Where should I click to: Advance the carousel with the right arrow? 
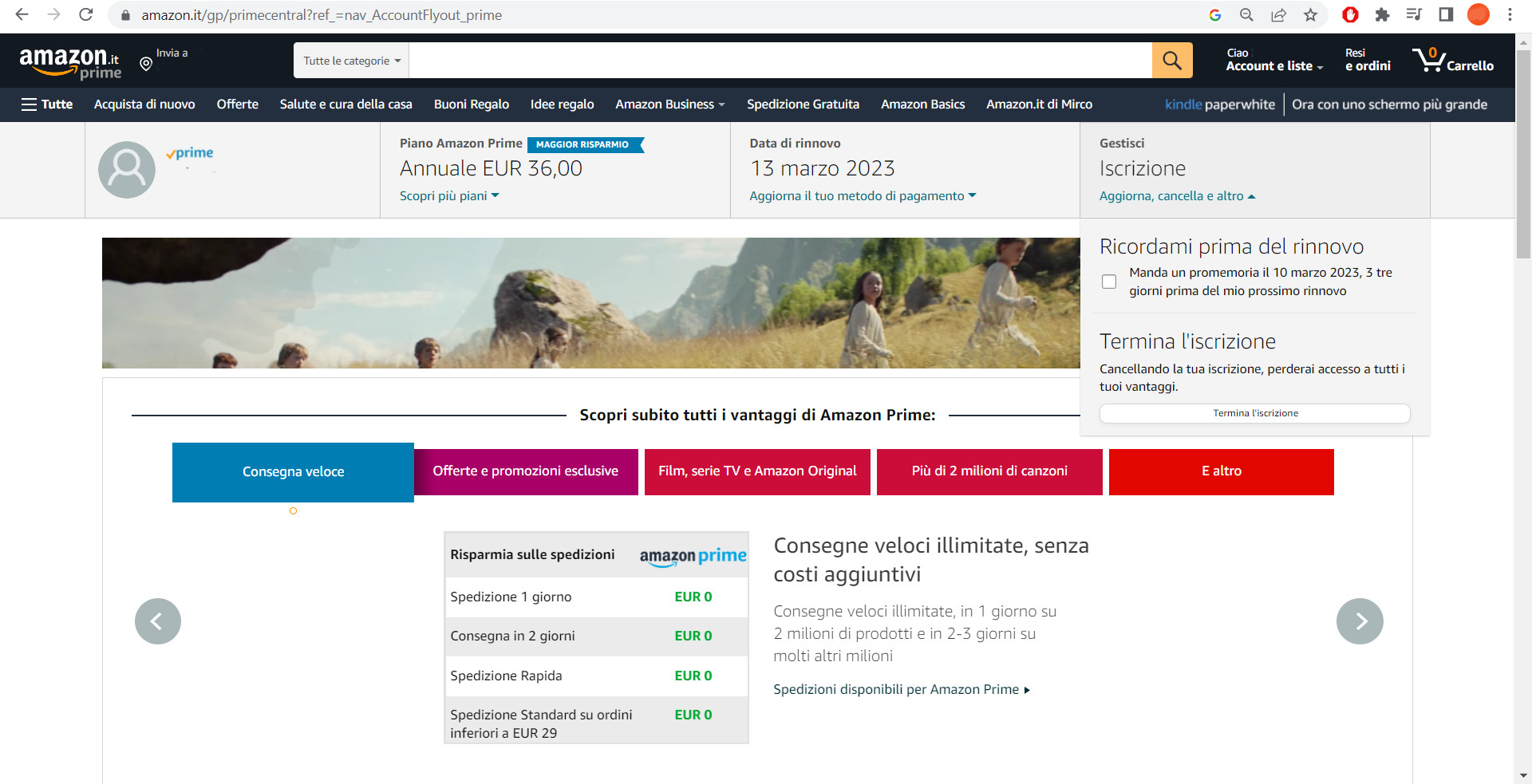tap(1360, 621)
